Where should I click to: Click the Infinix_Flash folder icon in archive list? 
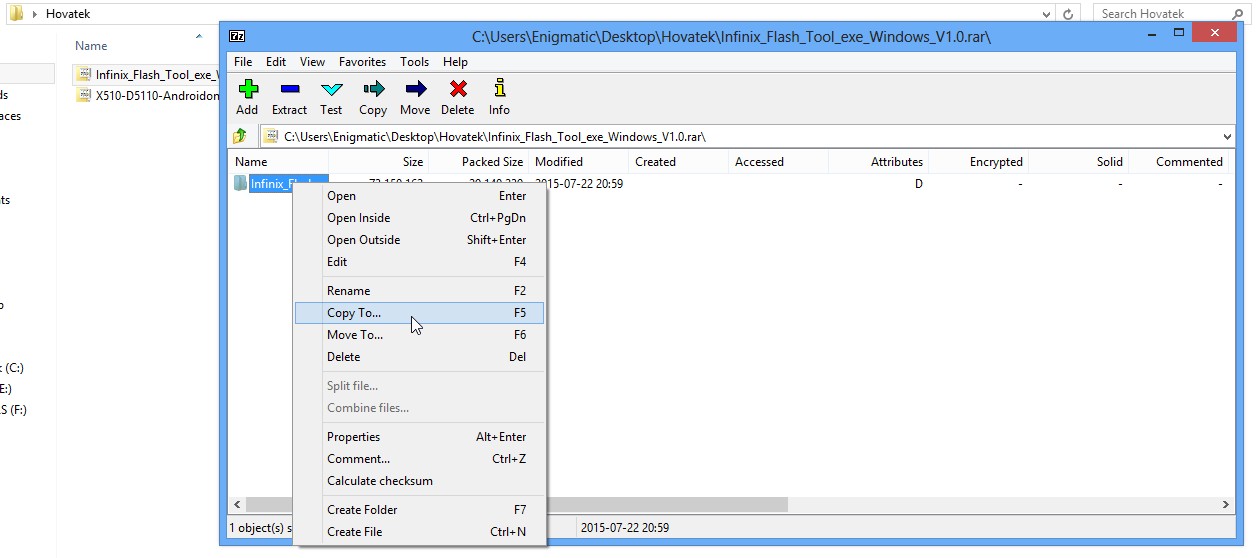240,183
